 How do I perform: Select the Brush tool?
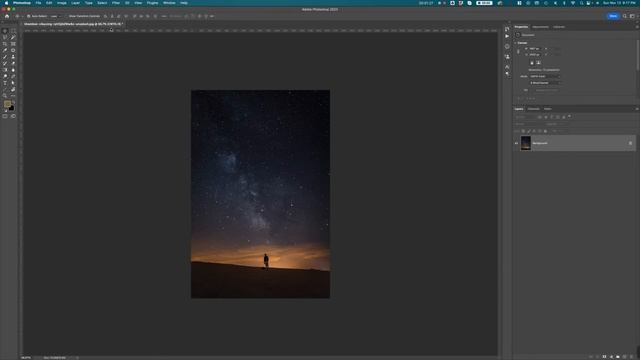(x=5, y=57)
